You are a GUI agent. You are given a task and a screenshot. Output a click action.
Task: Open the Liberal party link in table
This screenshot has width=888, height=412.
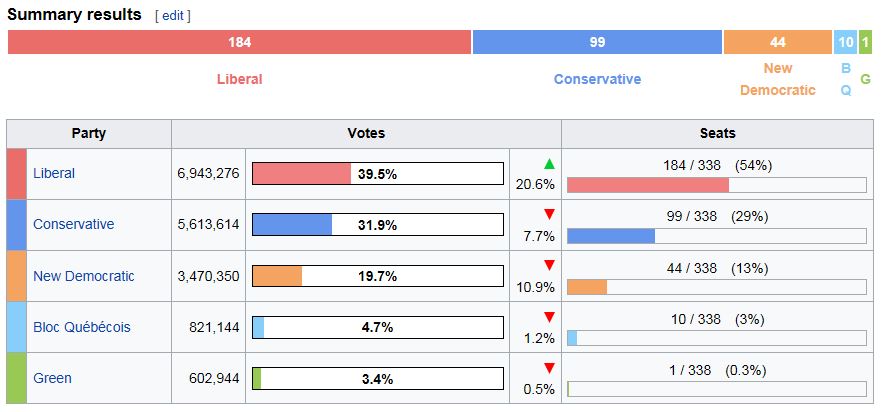pos(54,173)
